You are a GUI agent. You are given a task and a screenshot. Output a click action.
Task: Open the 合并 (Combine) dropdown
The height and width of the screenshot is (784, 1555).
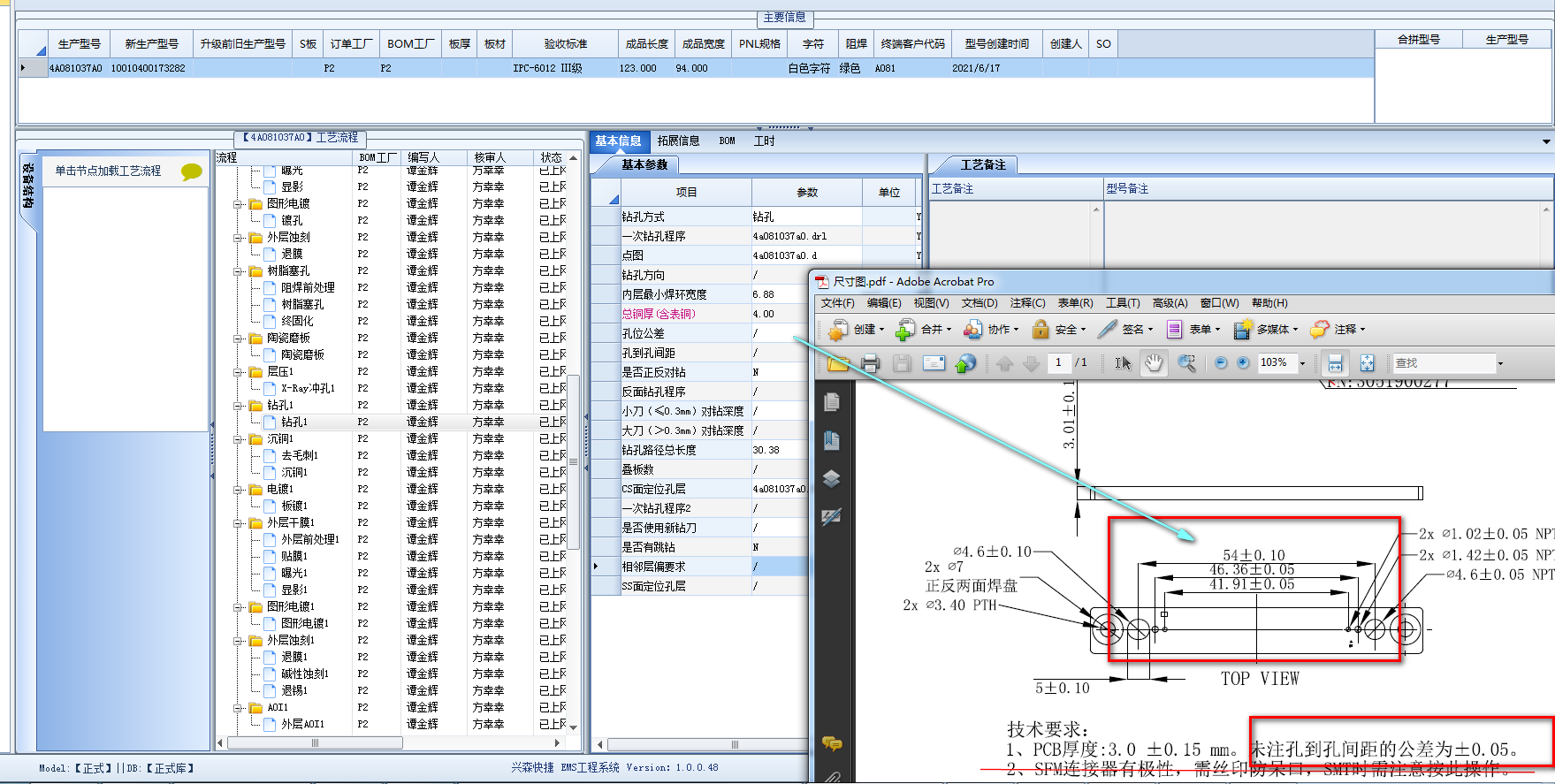(923, 330)
